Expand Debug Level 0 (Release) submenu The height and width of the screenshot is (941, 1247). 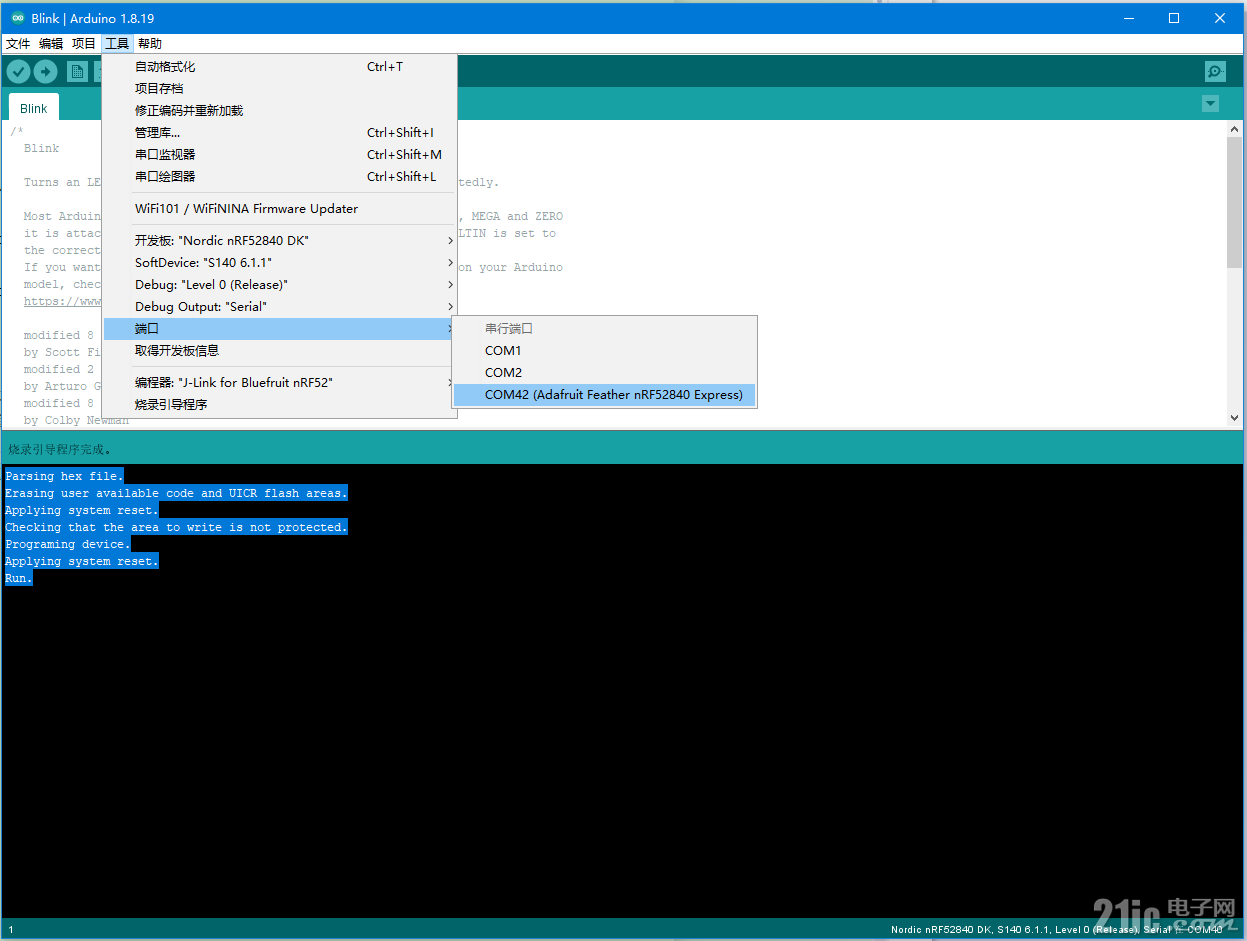(x=280, y=285)
